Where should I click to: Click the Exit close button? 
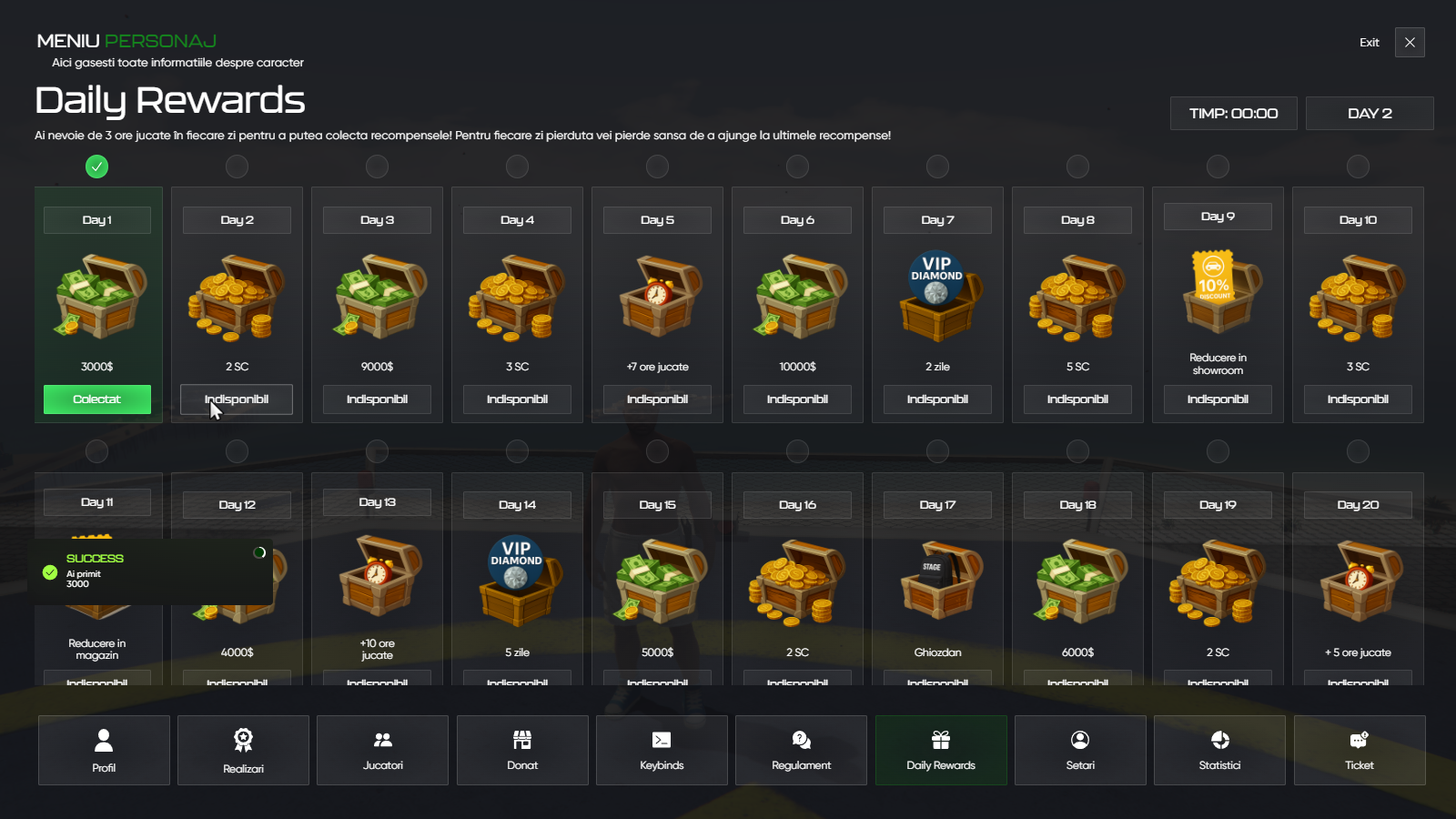tap(1410, 43)
